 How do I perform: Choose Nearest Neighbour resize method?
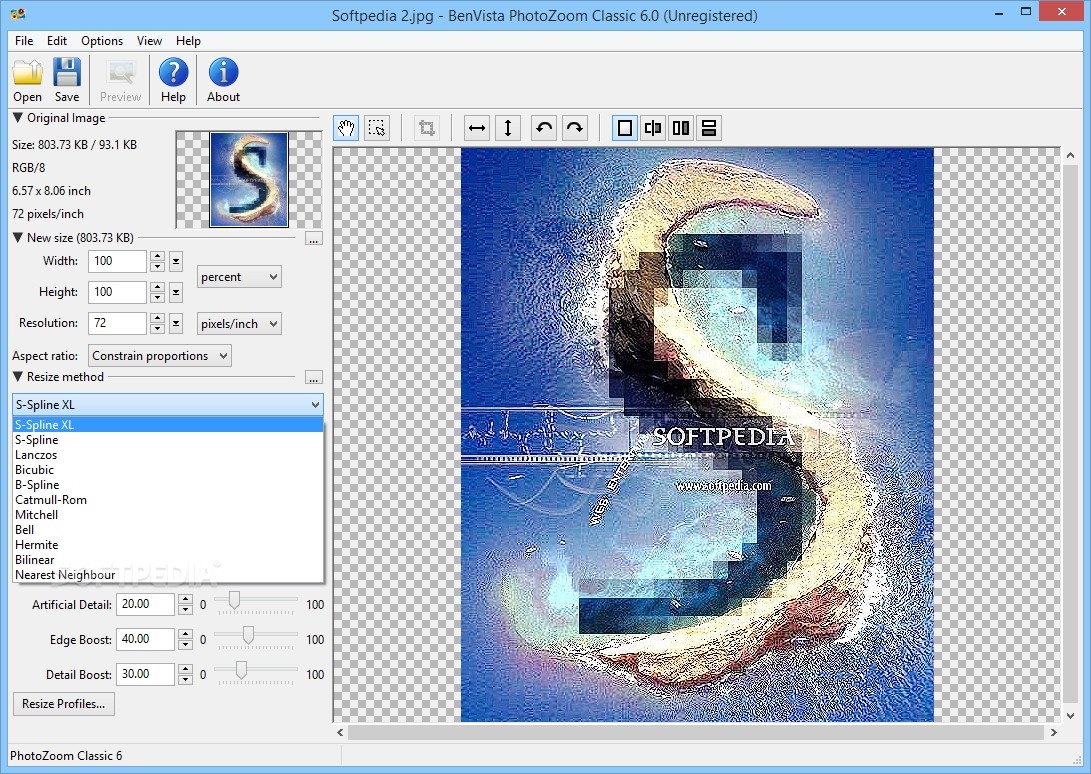click(168, 575)
